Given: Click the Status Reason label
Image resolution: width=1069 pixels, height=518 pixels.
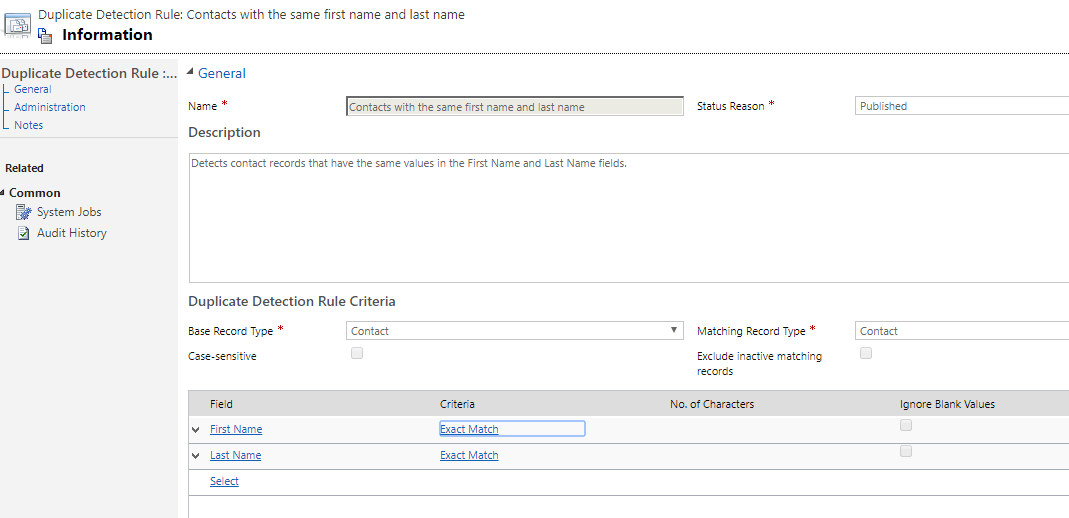Looking at the screenshot, I should 731,106.
